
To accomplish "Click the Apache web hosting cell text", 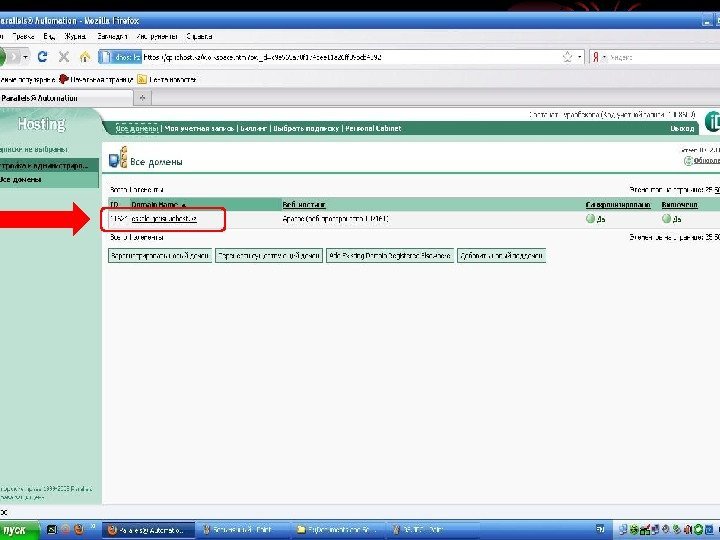I will point(335,219).
